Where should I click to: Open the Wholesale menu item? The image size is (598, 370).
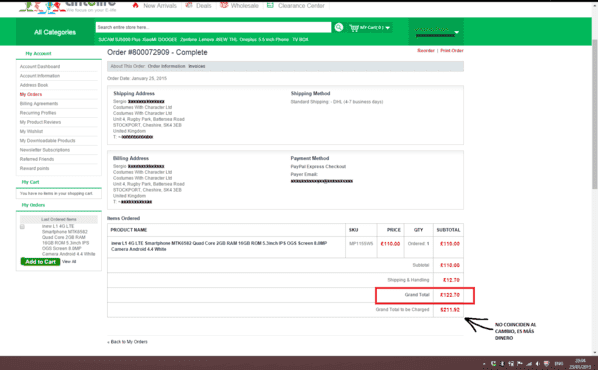pyautogui.click(x=245, y=6)
